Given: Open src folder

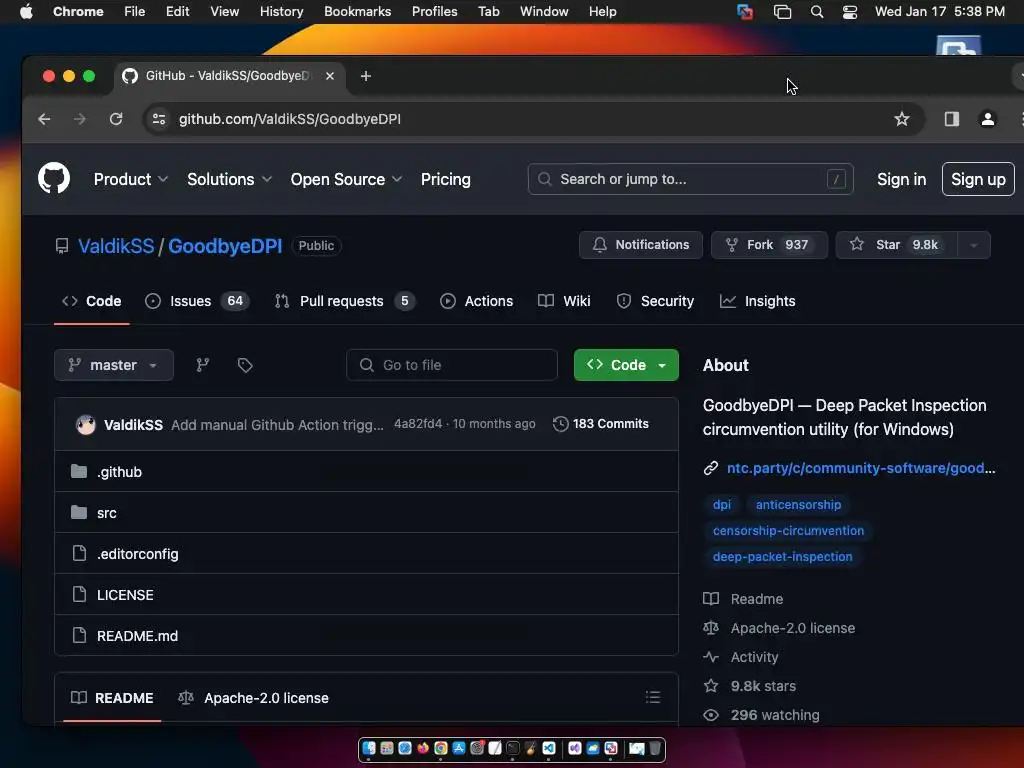Looking at the screenshot, I should point(106,513).
